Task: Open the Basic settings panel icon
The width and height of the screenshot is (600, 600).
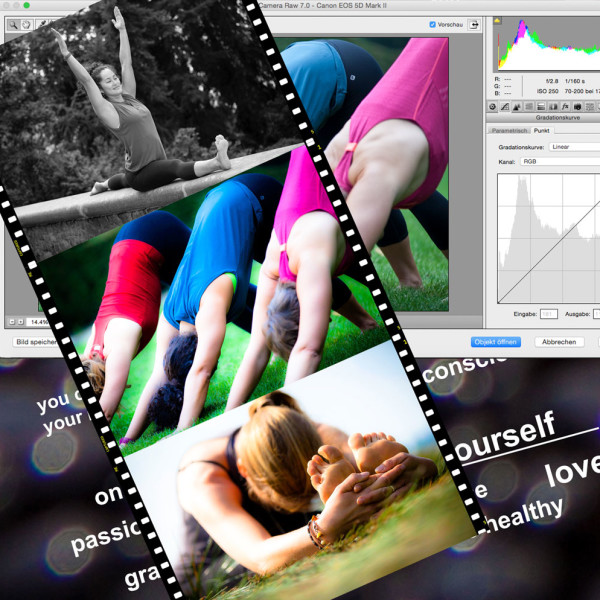Action: [493, 107]
